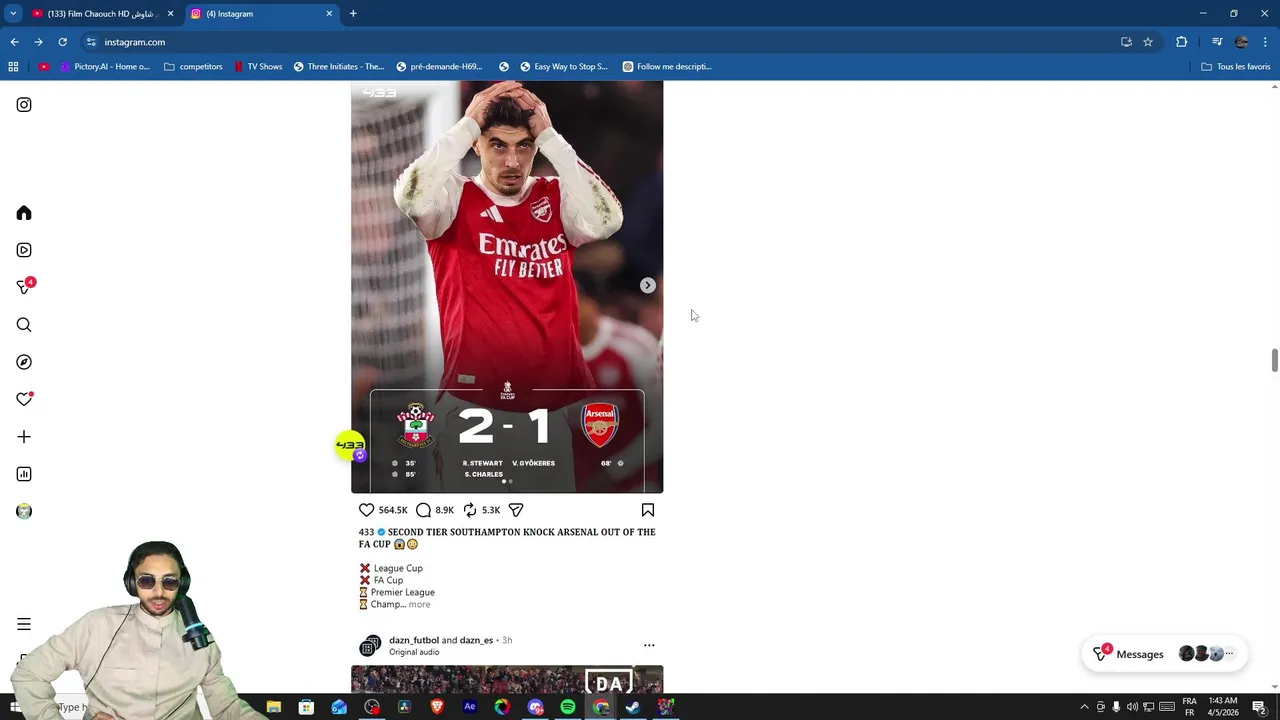Open the hamburger More menu in sidebar

point(24,624)
